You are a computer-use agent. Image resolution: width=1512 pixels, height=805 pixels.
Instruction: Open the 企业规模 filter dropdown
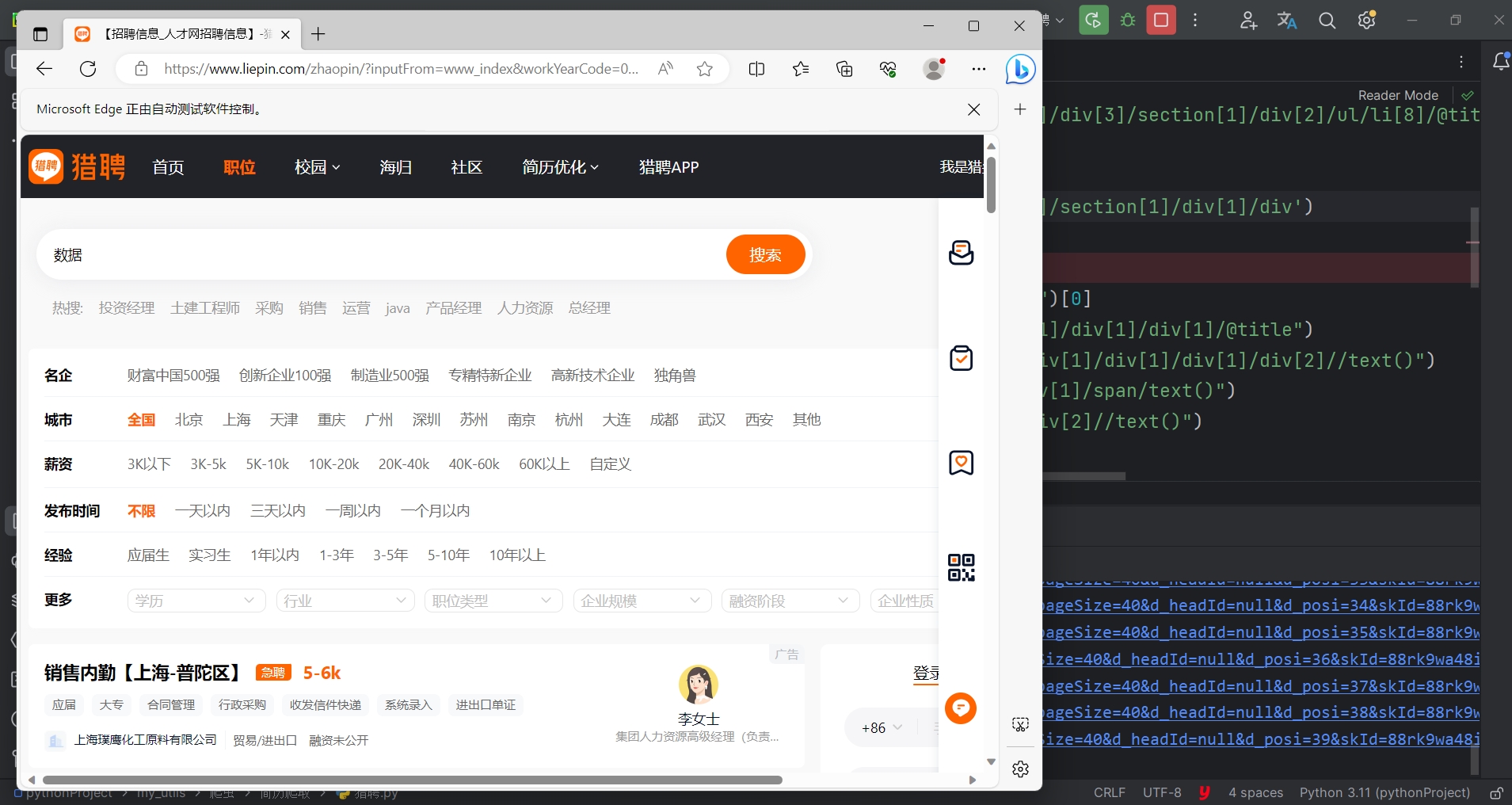point(642,601)
